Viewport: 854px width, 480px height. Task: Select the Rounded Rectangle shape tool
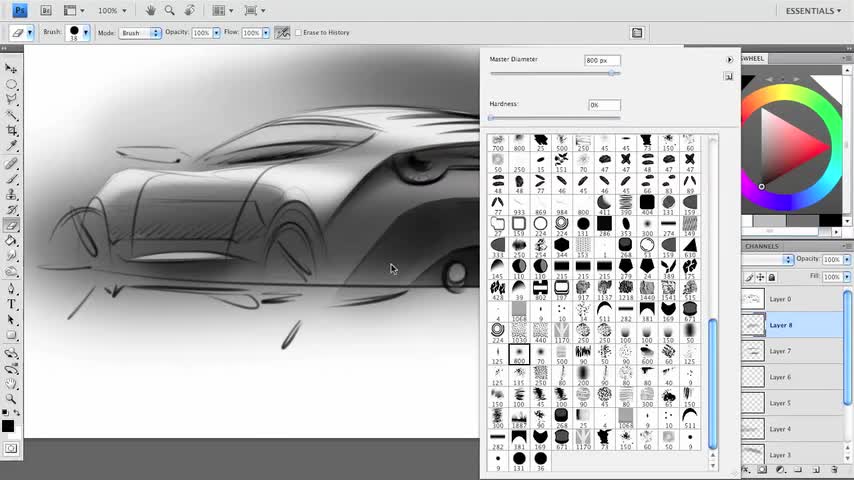(x=11, y=335)
